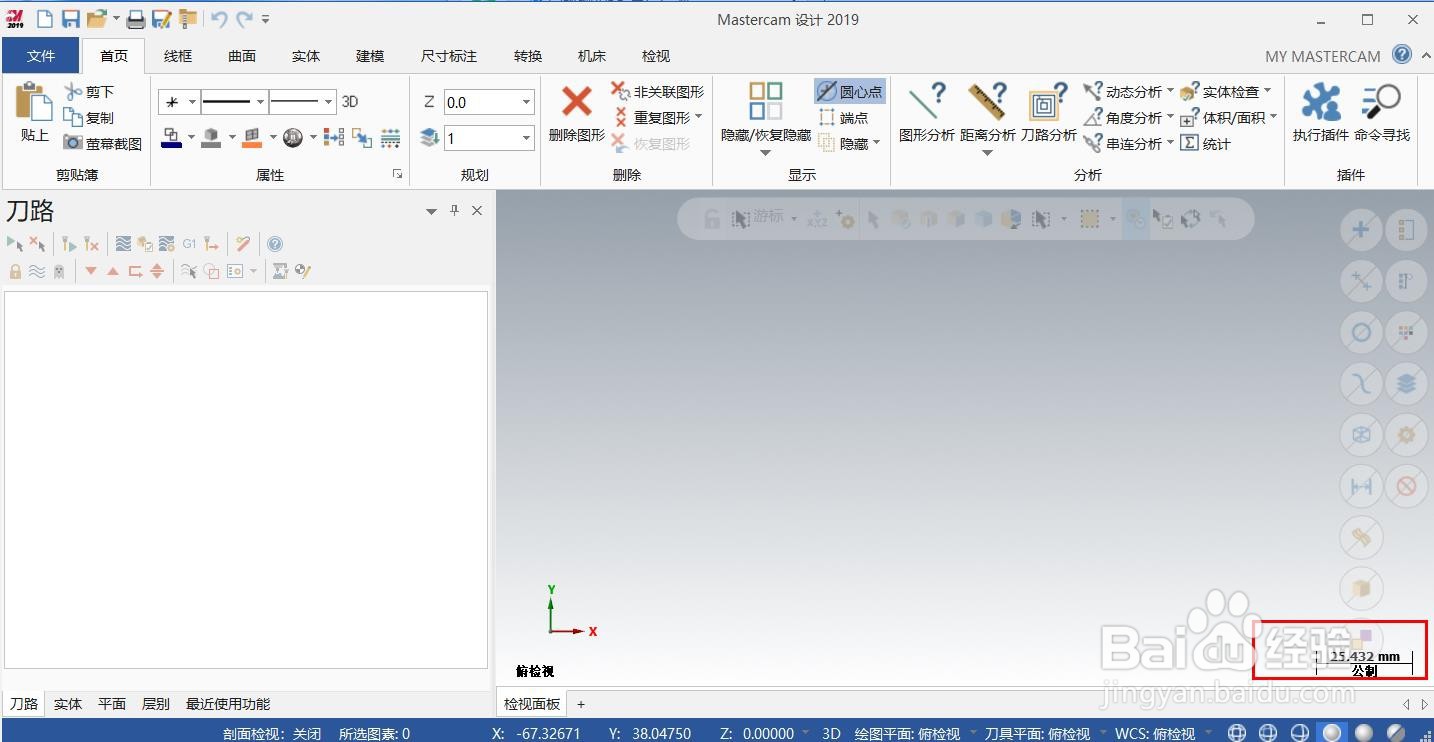The width and height of the screenshot is (1434, 742).
Task: Click dimension H floating button on right
Action: (1361, 486)
